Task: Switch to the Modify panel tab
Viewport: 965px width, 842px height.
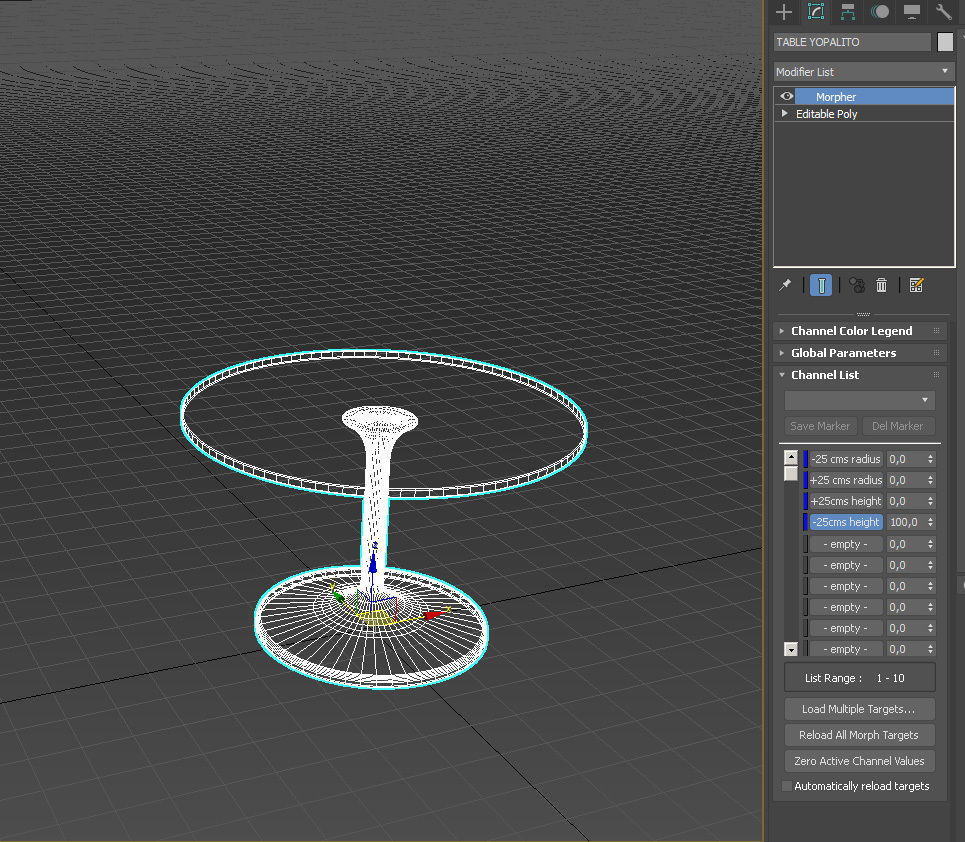Action: pos(816,12)
